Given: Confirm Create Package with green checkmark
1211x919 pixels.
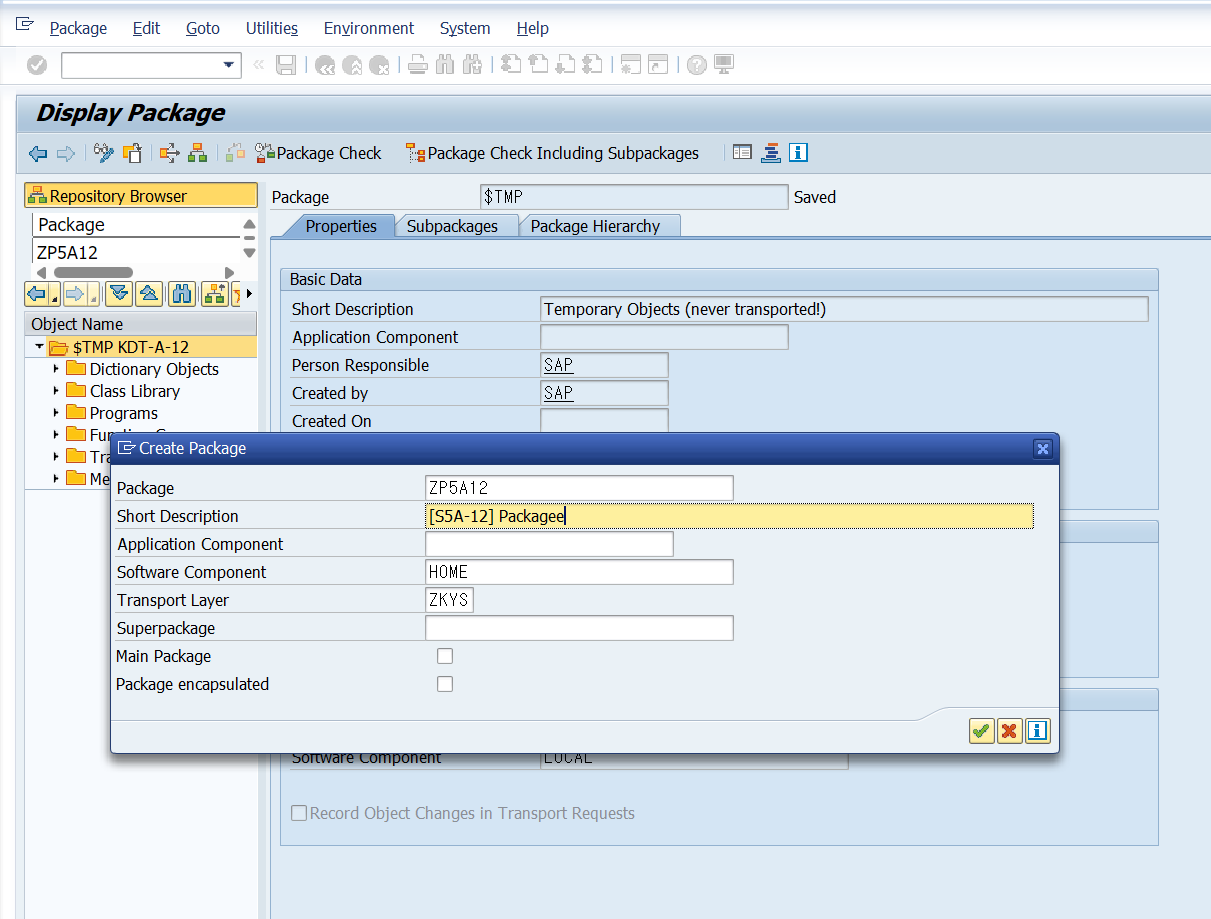Looking at the screenshot, I should pos(981,731).
